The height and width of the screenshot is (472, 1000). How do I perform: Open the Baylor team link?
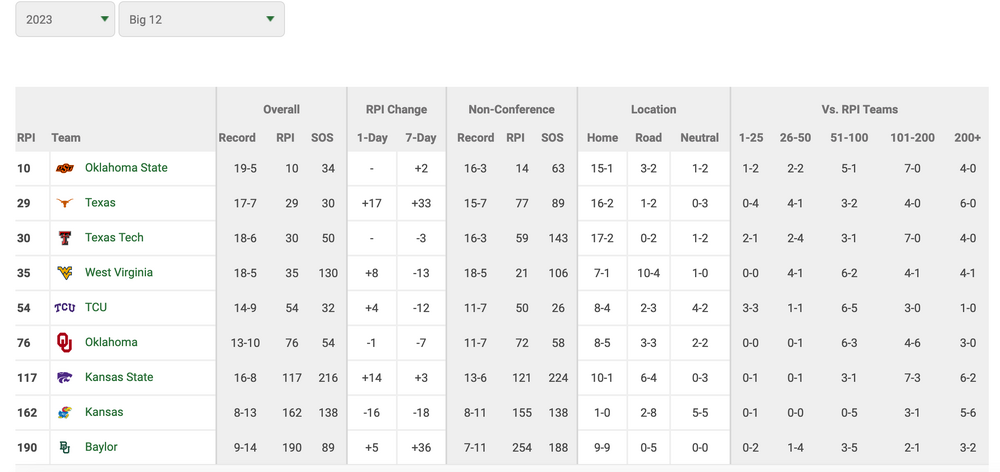101,448
